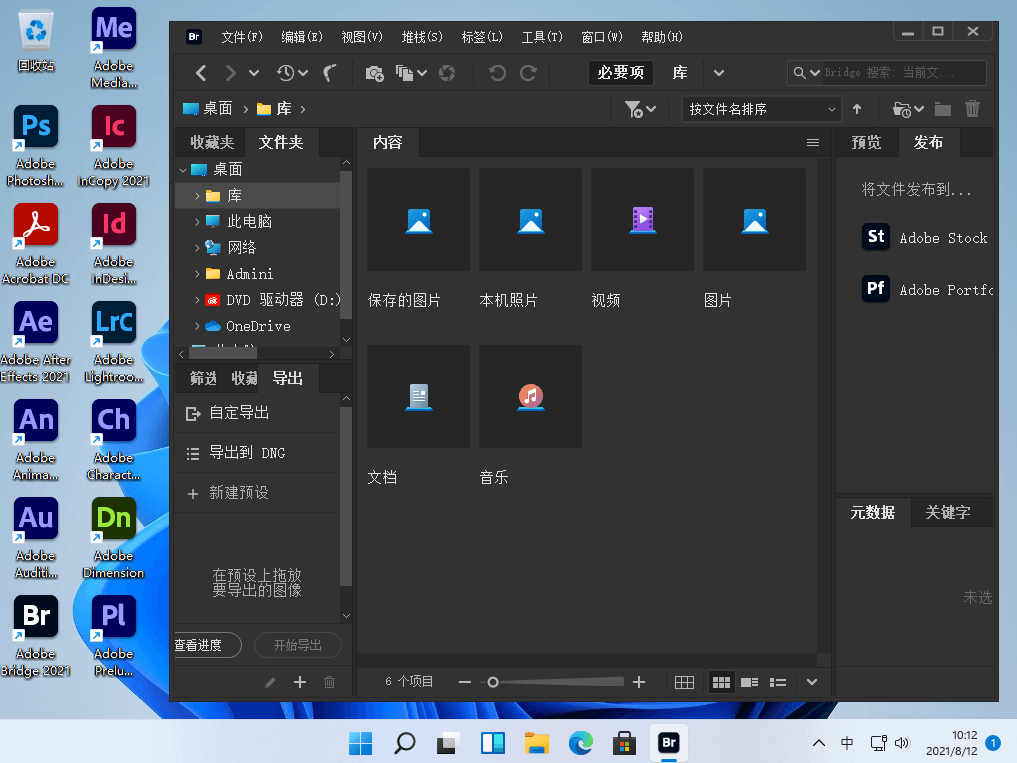The width and height of the screenshot is (1017, 763).
Task: Click the search magnifier icon
Action: pos(800,73)
